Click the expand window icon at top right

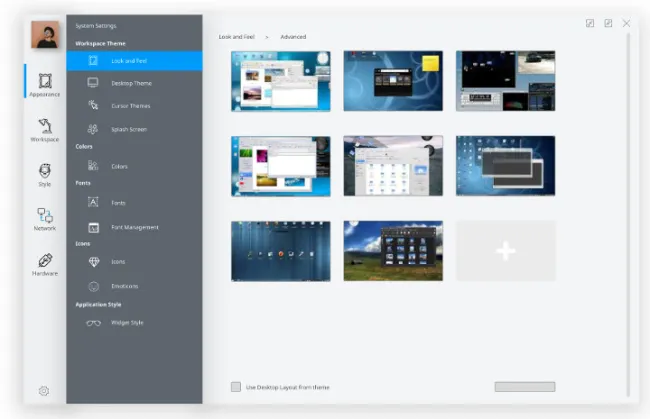coord(608,23)
